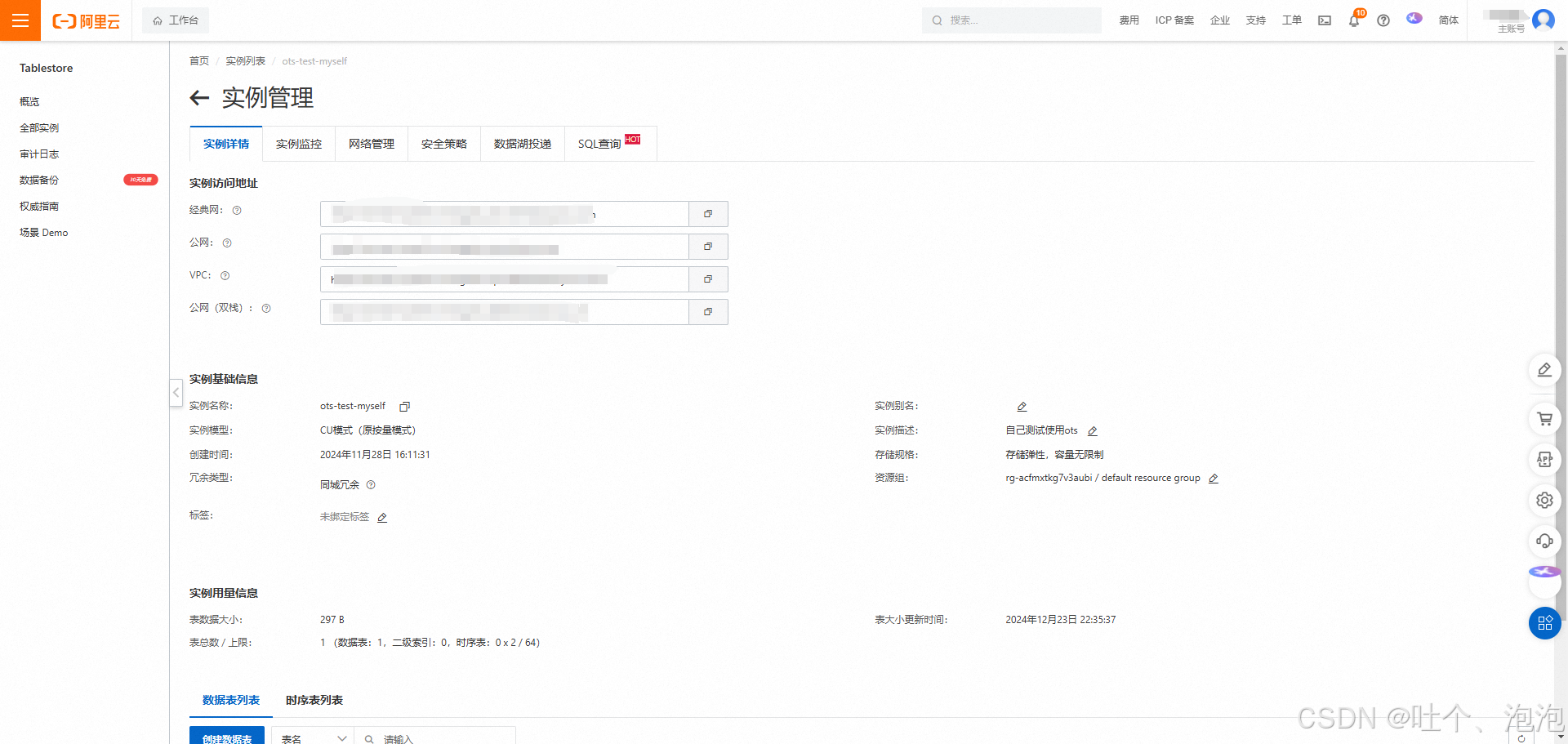Switch to the 实例监控 tab
The image size is (1568, 744).
(298, 144)
